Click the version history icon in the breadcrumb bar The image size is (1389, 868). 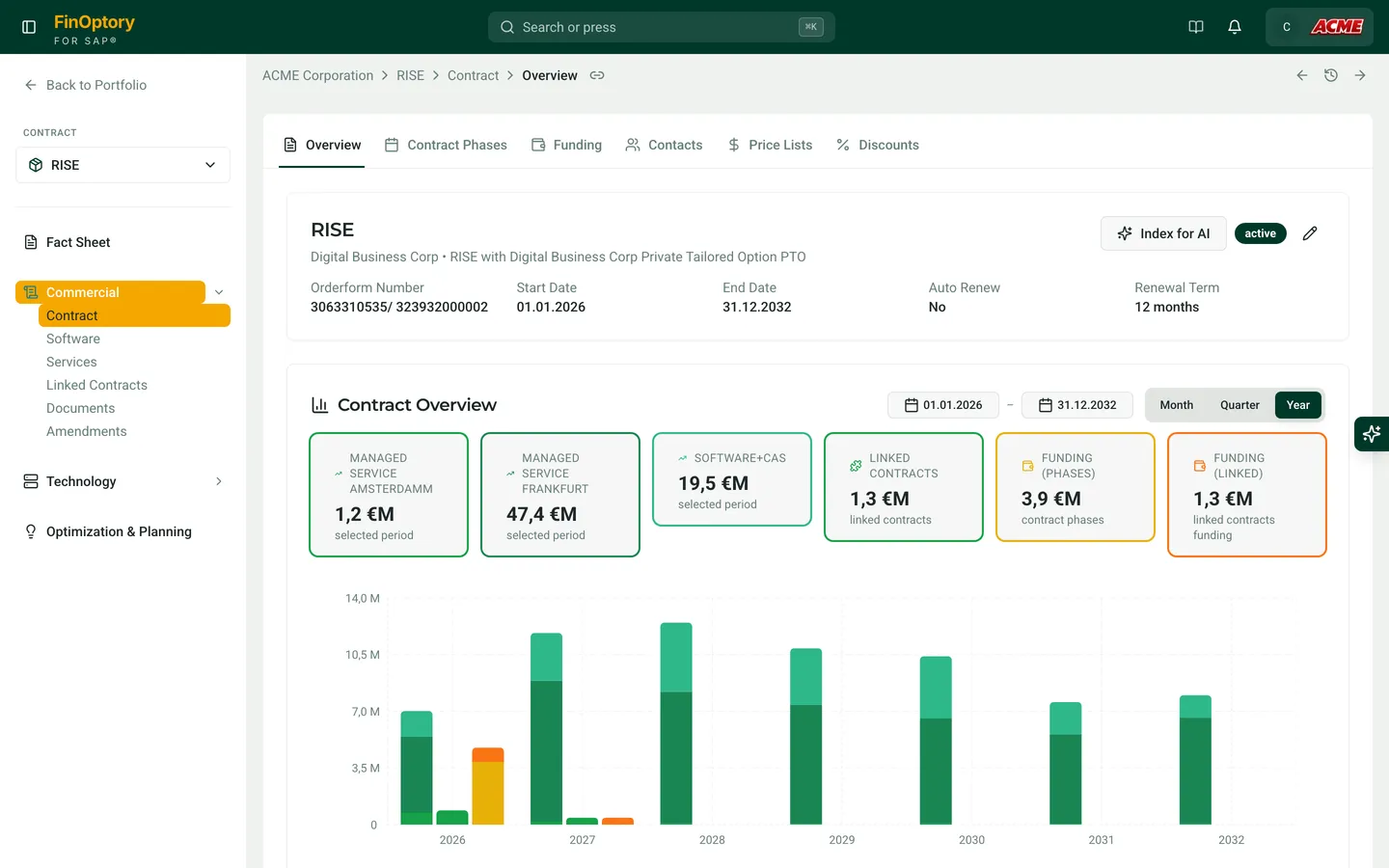1331,74
